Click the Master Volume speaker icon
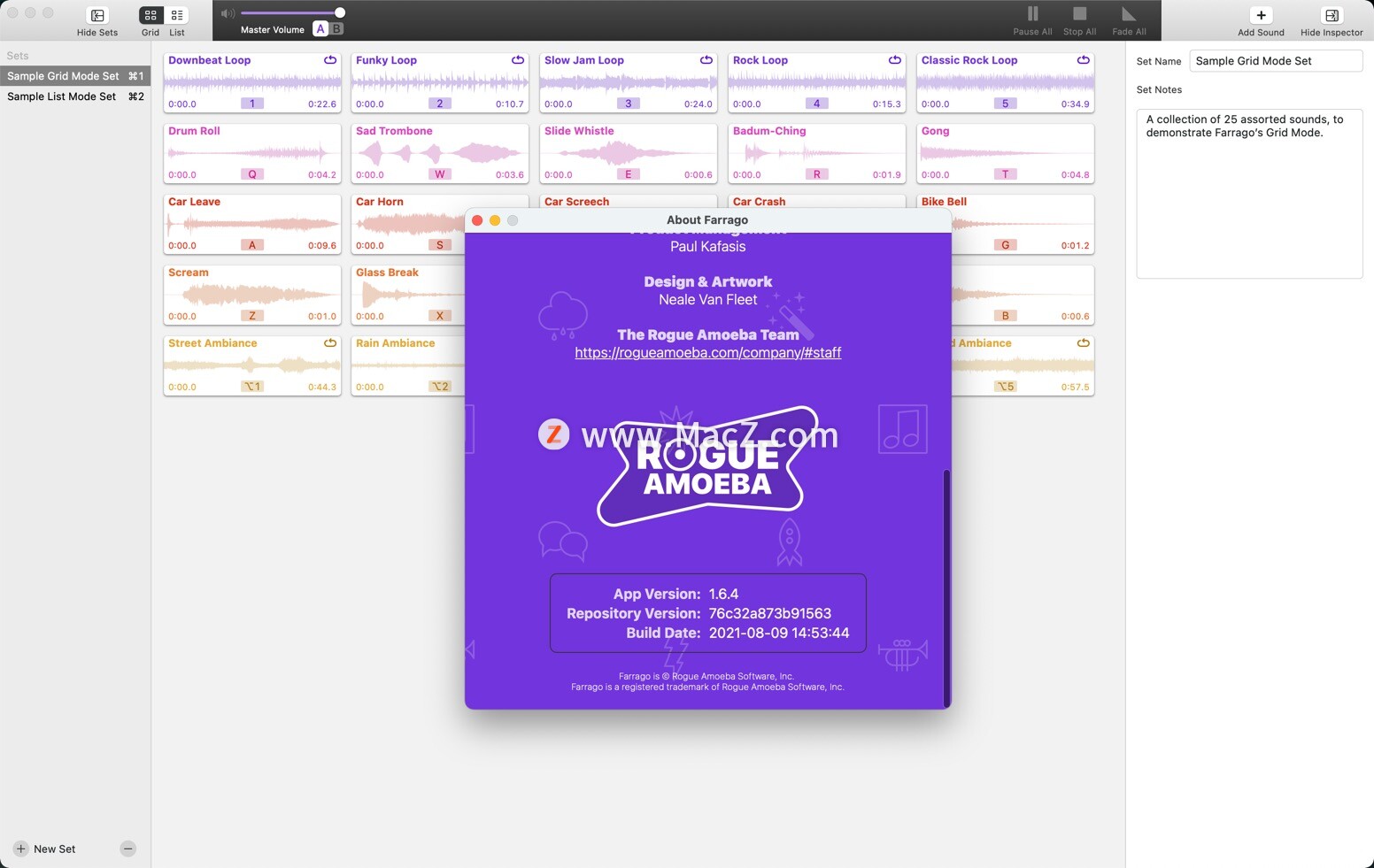Viewport: 1374px width, 868px height. pyautogui.click(x=228, y=13)
